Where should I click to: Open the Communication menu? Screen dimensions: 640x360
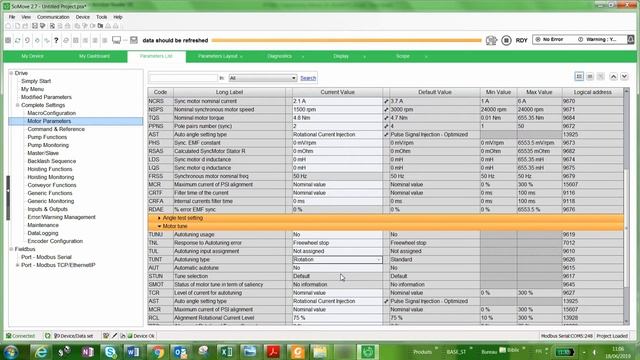(53, 17)
